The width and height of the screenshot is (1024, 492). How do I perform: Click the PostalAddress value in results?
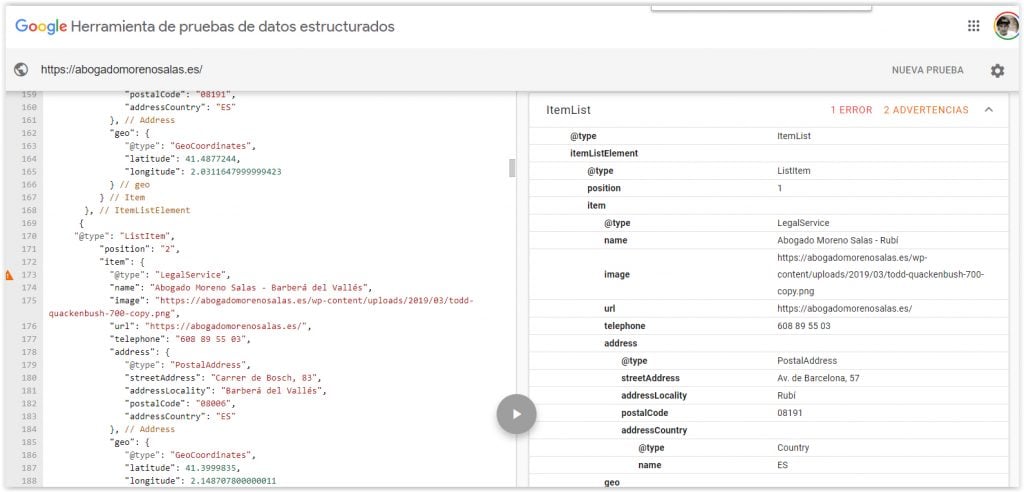point(807,361)
